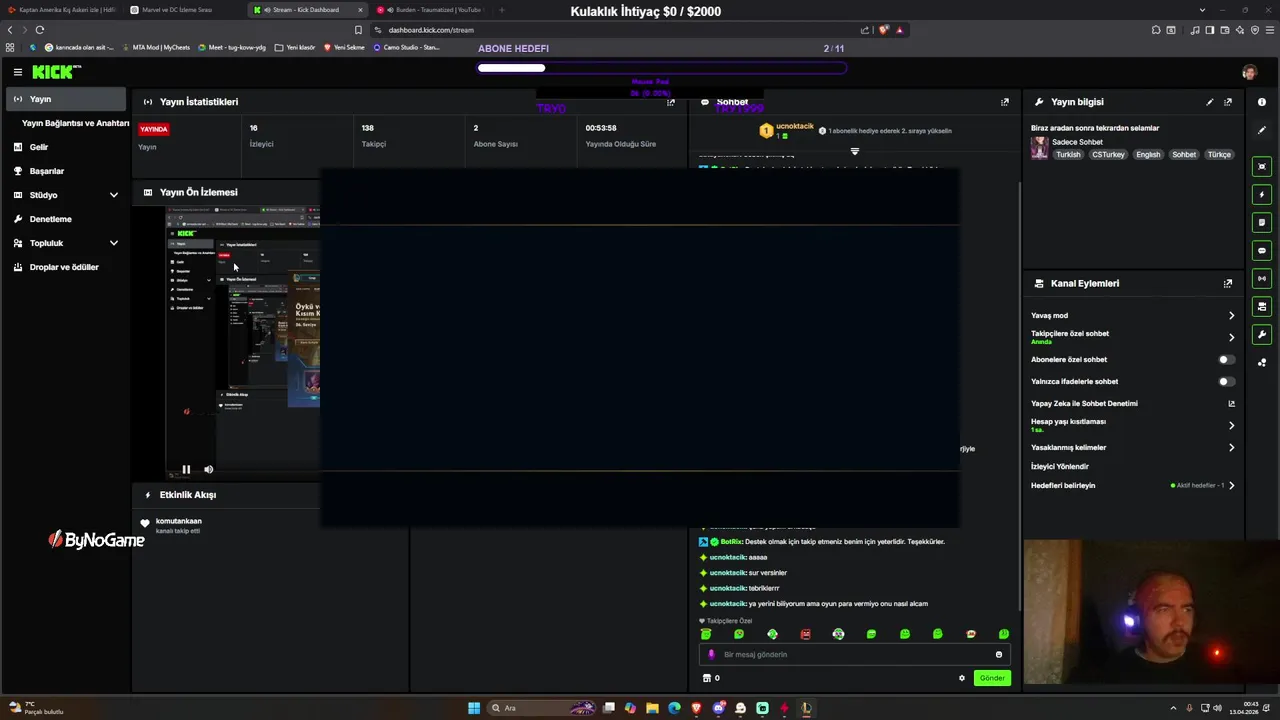Open İzleyici Yönlendir action
The image size is (1280, 720).
[1060, 467]
